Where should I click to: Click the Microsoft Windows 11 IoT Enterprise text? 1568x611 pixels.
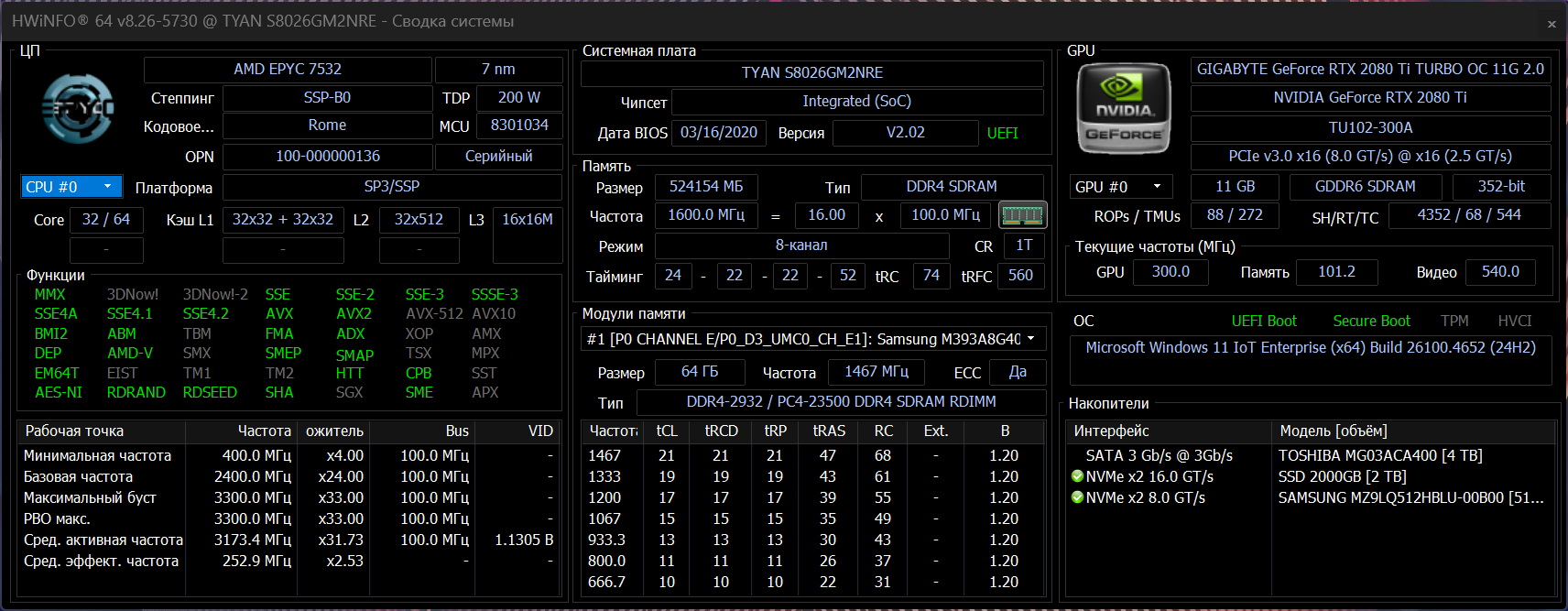pyautogui.click(x=1311, y=348)
